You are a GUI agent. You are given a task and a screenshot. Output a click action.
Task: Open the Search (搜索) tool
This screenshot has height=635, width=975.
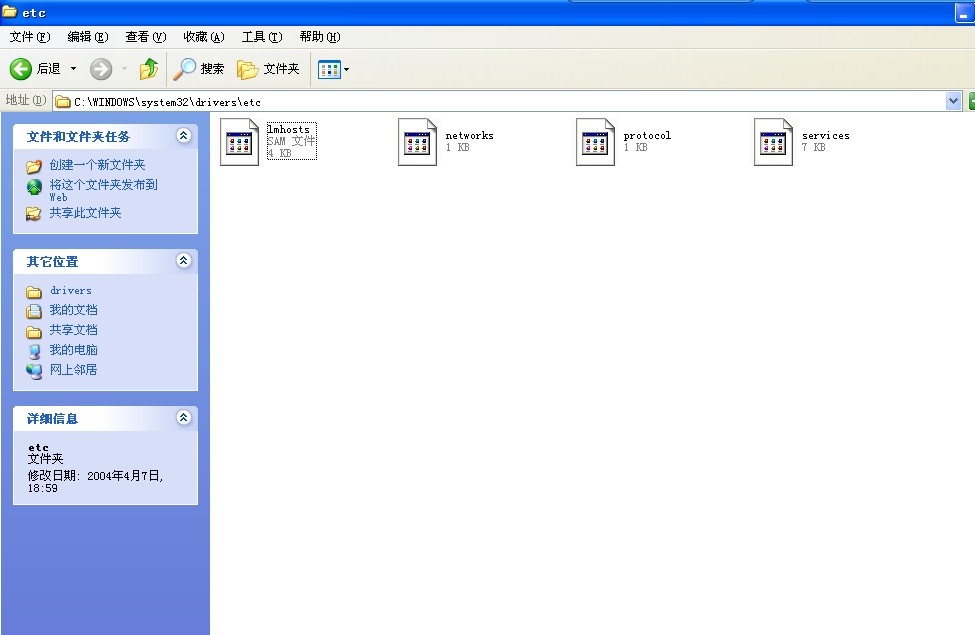[198, 68]
